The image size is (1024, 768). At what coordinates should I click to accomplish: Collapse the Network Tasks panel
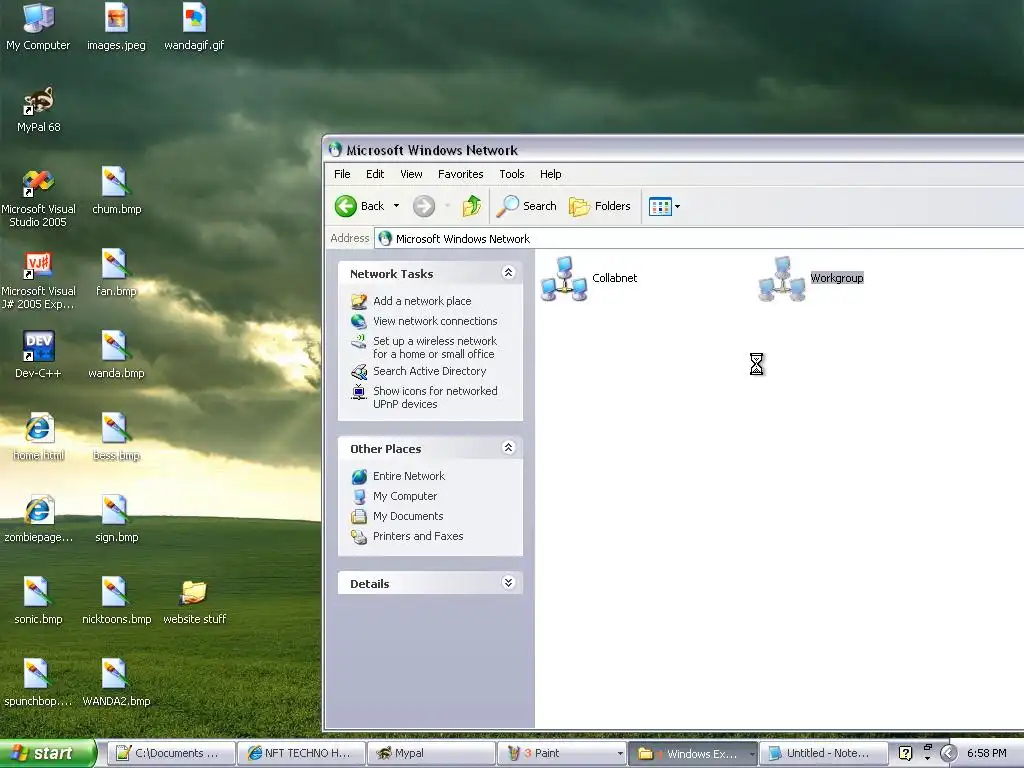click(x=508, y=273)
